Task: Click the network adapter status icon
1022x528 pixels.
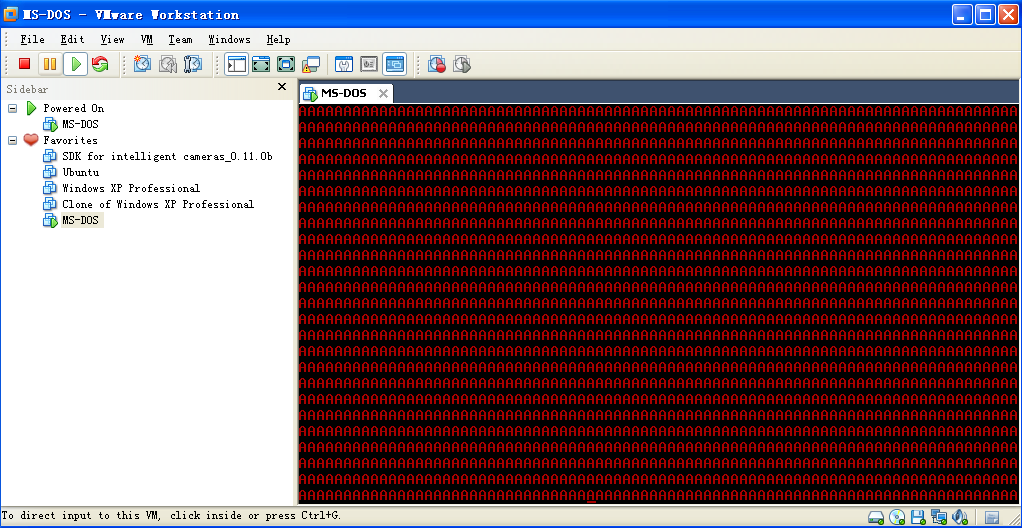Action: (939, 518)
